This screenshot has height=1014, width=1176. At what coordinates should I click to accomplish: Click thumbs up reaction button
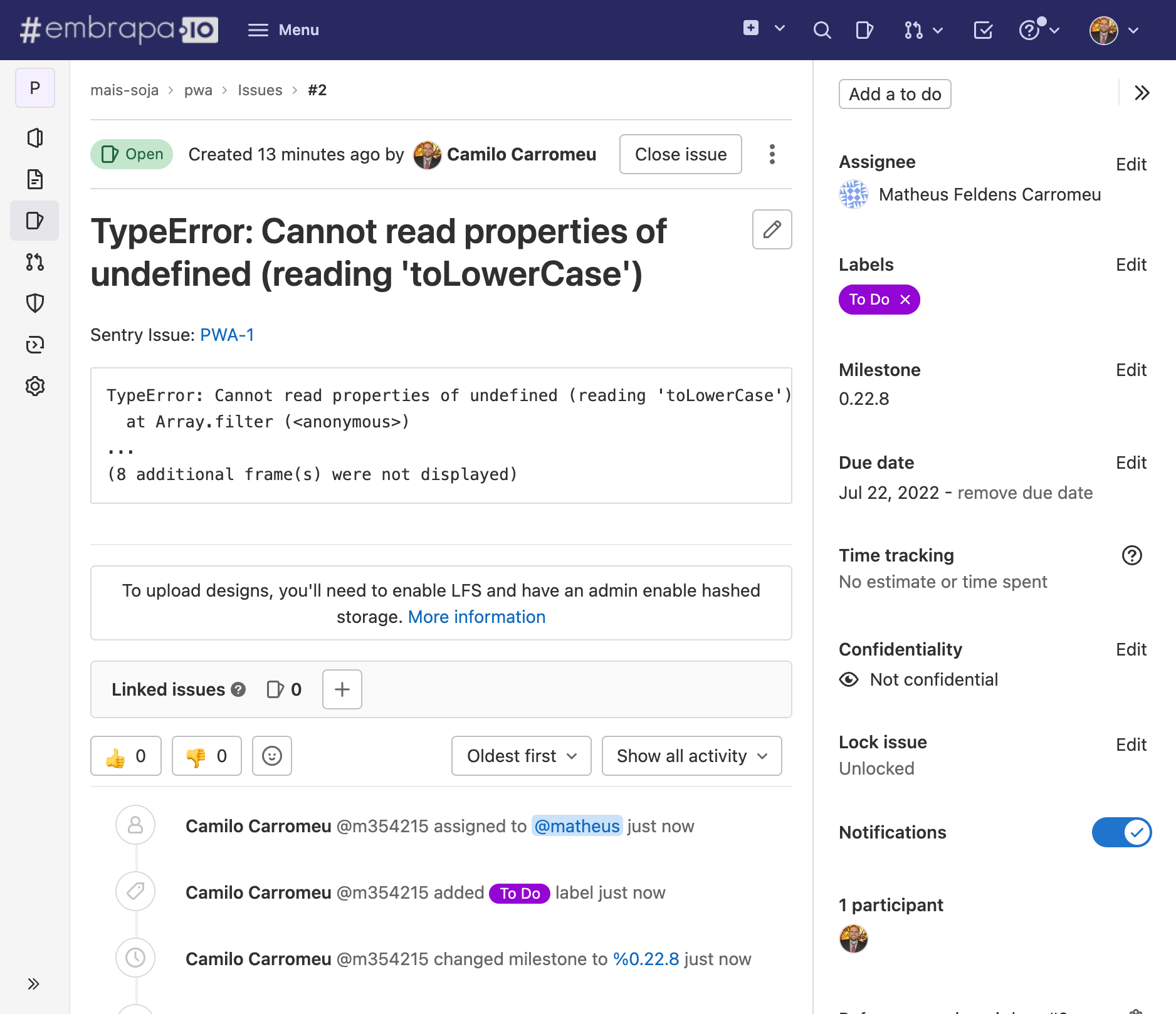tap(126, 756)
